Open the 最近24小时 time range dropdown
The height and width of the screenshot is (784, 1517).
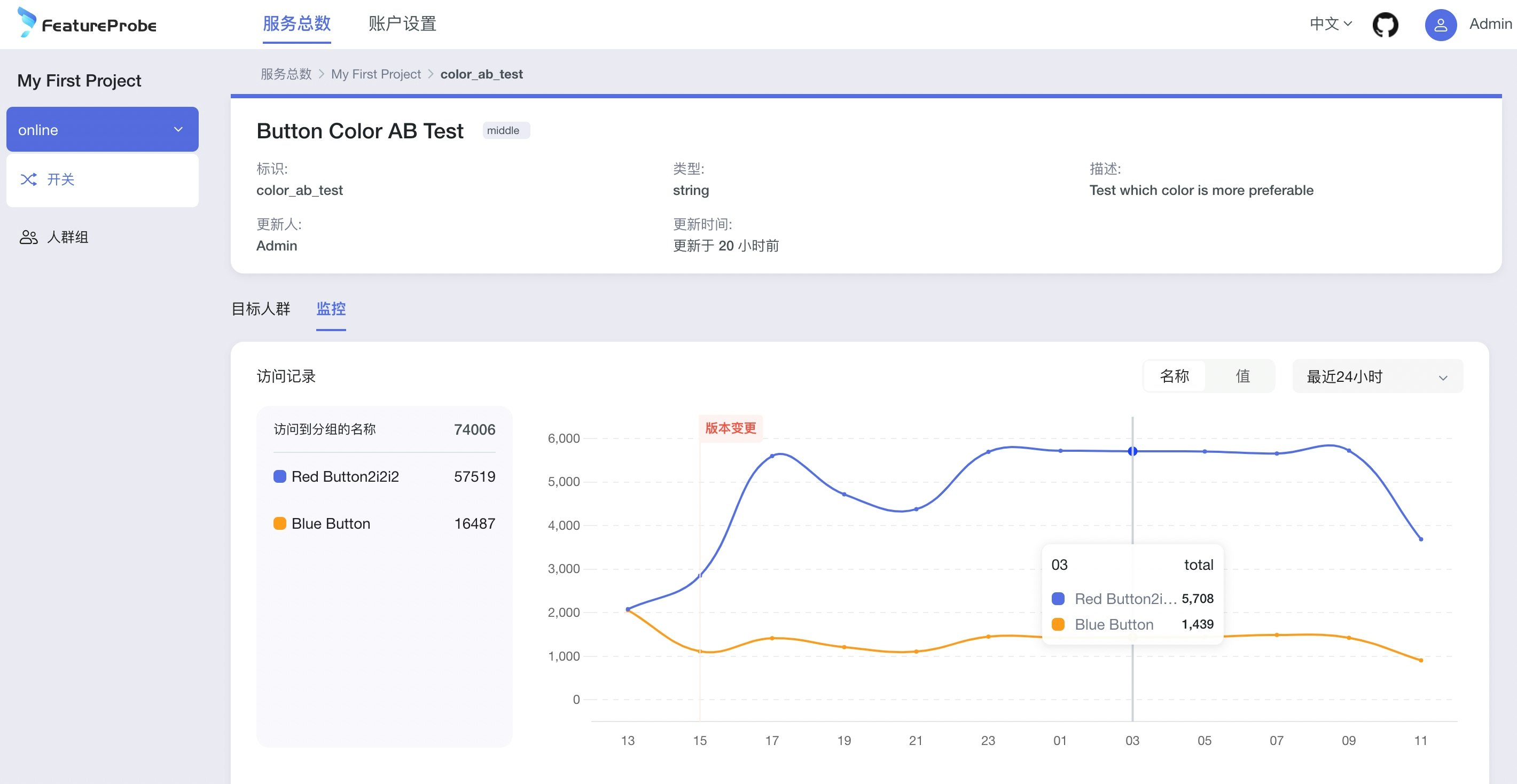[1378, 377]
